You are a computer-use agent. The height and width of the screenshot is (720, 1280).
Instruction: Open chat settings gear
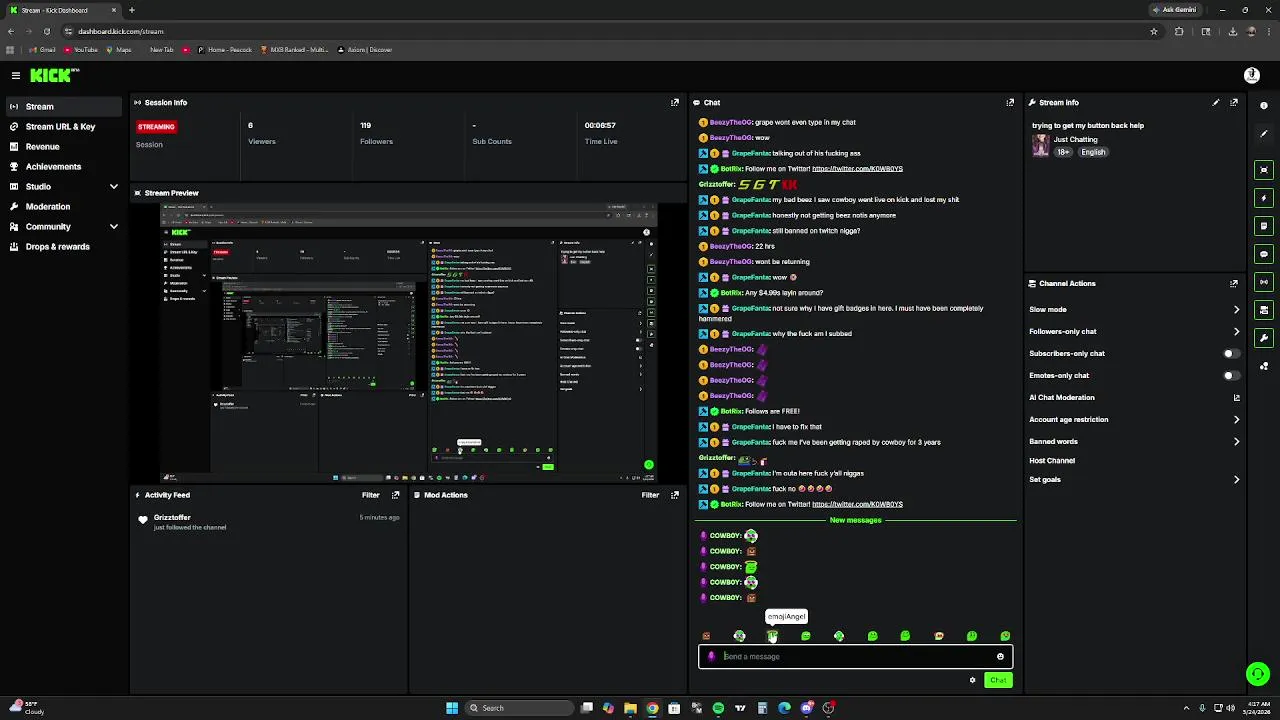point(972,680)
